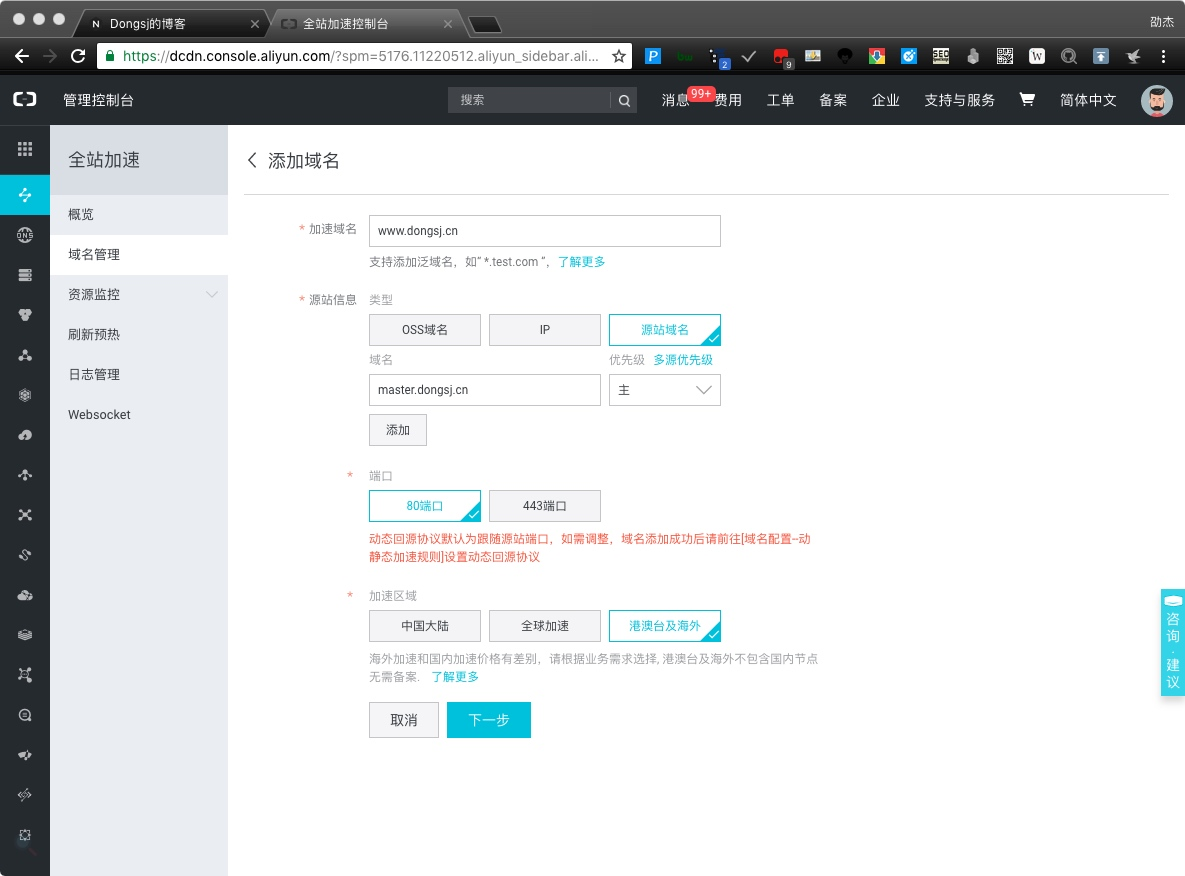Screen dimensions: 1185x876
Task: Open 日志管理 in sidebar
Action: point(139,374)
